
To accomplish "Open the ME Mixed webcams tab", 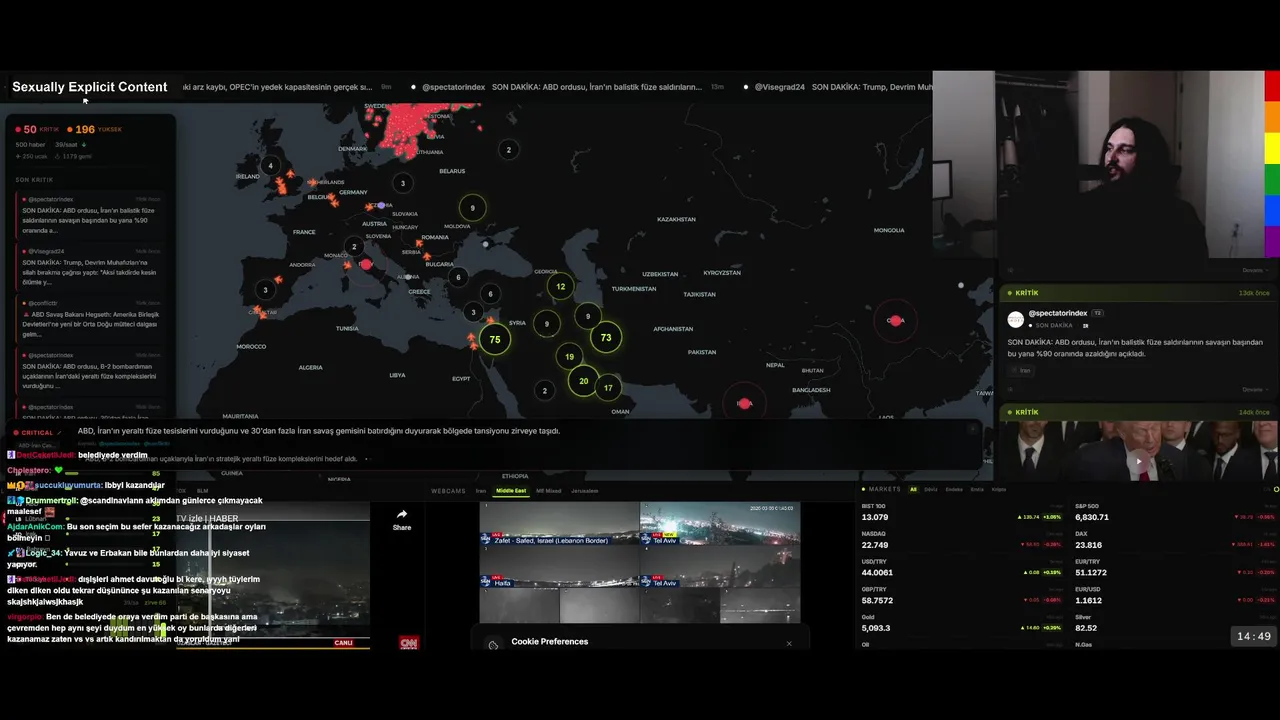I will pos(549,491).
